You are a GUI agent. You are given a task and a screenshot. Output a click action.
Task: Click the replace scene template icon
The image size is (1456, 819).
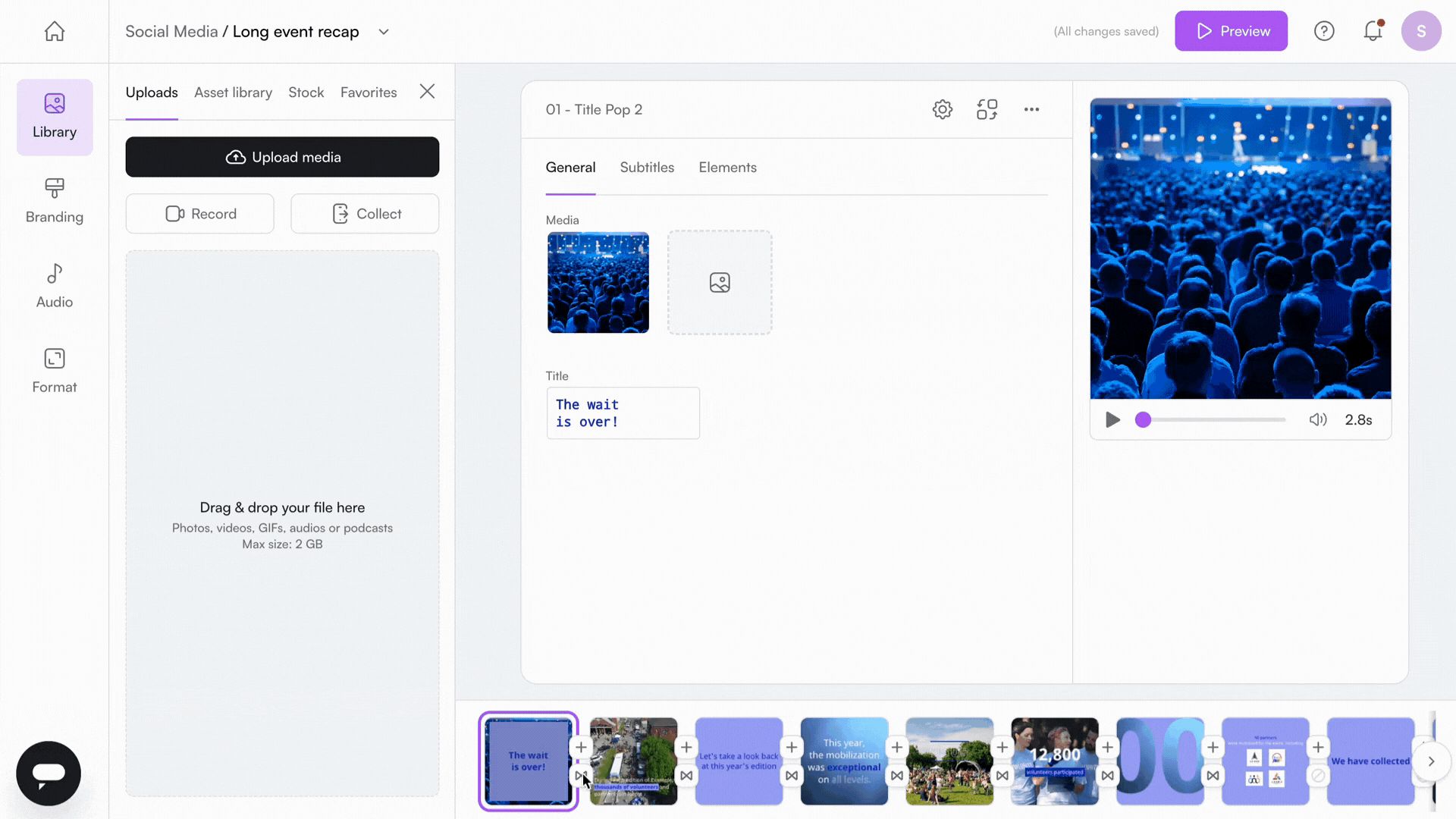coord(987,109)
